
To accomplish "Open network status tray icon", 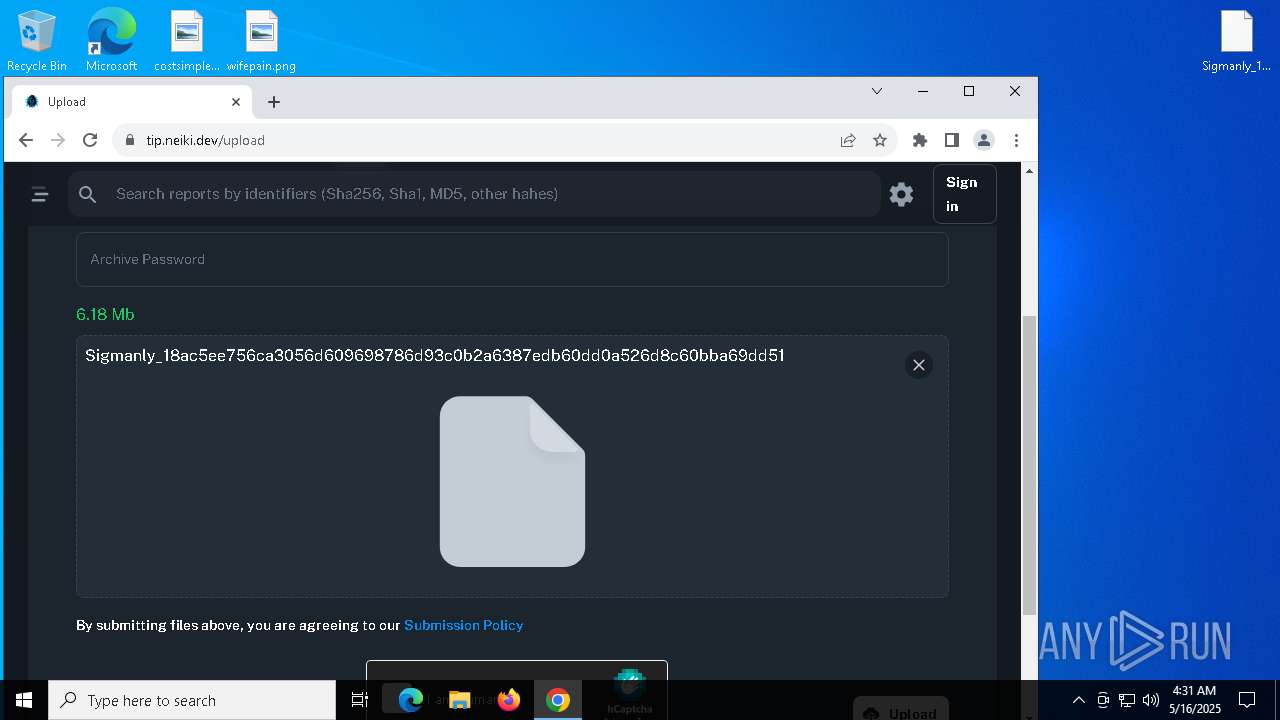I will pyautogui.click(x=1127, y=700).
